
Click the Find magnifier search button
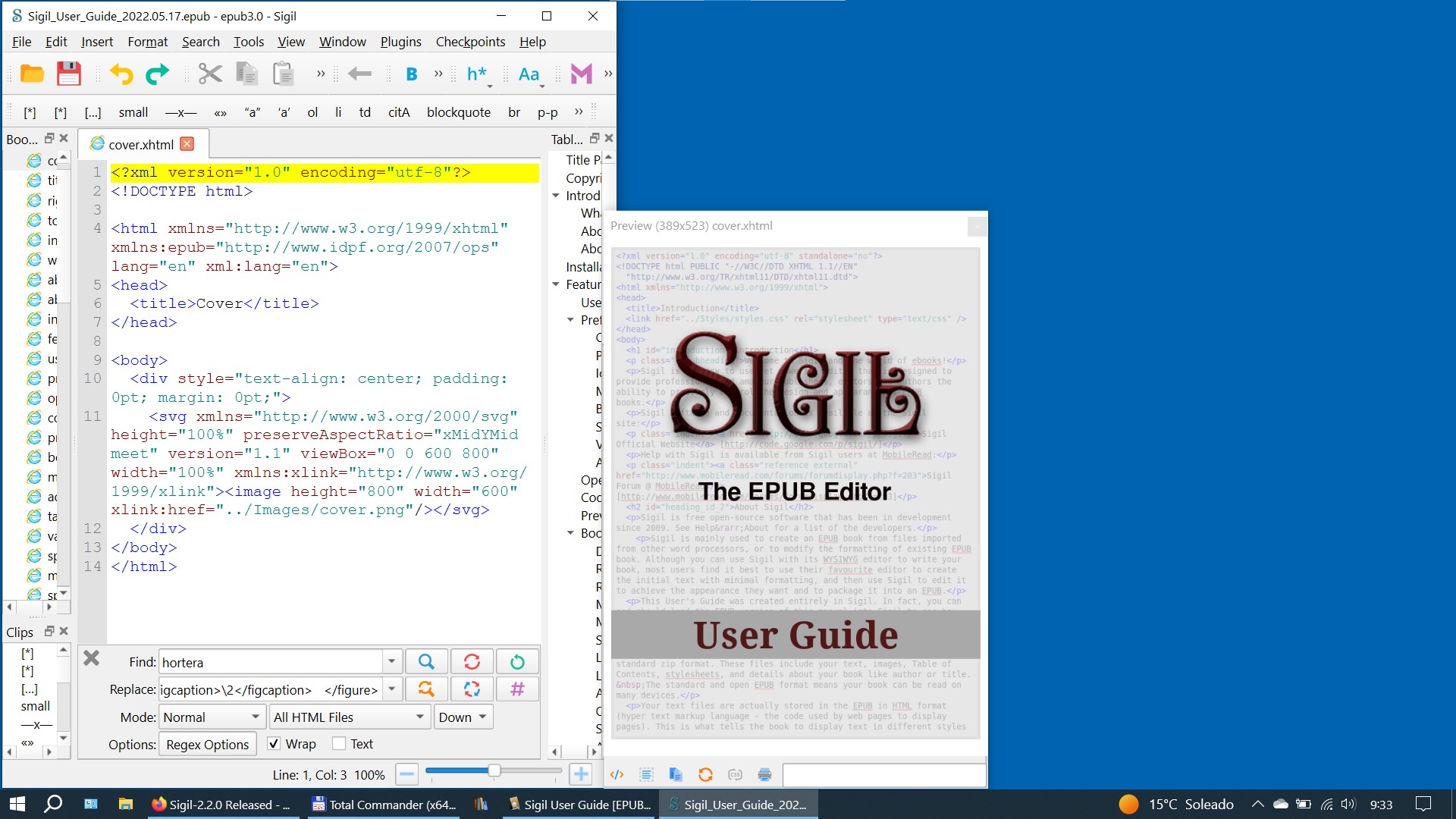pyautogui.click(x=426, y=662)
